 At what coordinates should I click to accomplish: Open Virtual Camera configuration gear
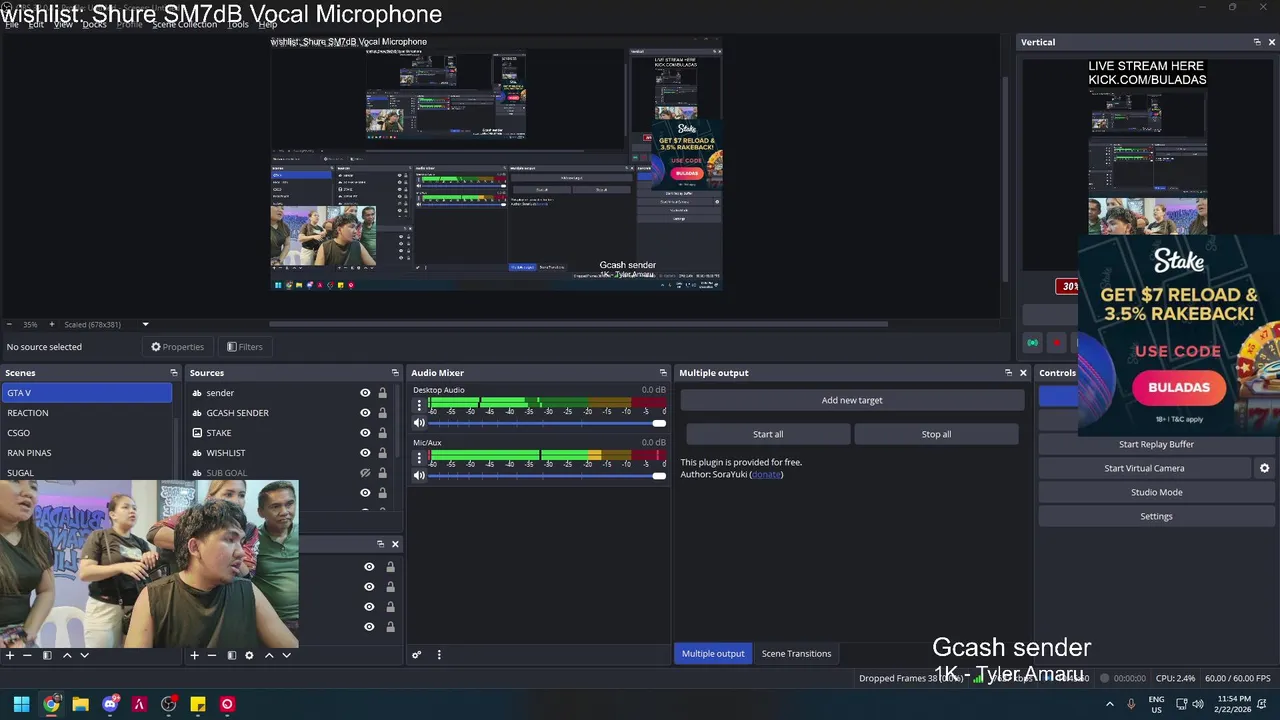click(x=1264, y=468)
